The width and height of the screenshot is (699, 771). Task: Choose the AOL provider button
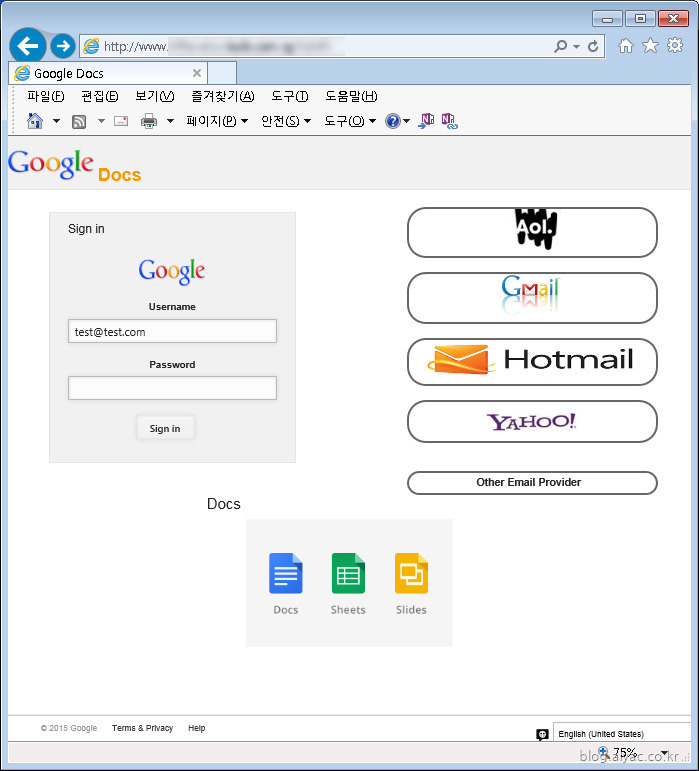click(x=532, y=232)
